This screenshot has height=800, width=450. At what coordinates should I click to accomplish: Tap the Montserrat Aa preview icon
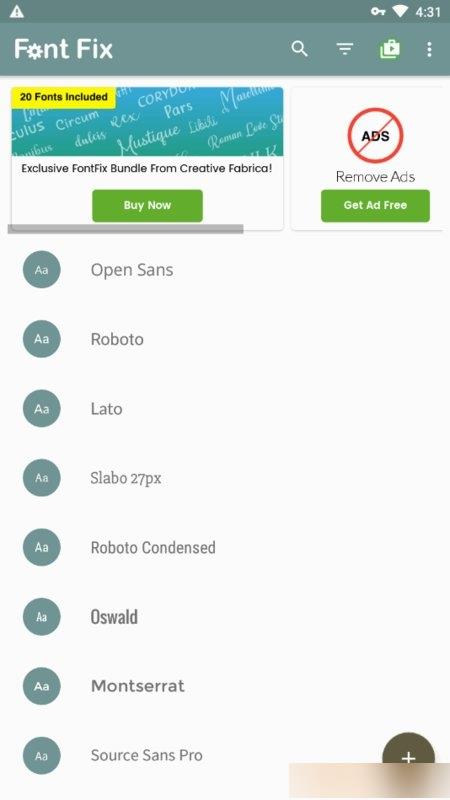pyautogui.click(x=42, y=686)
